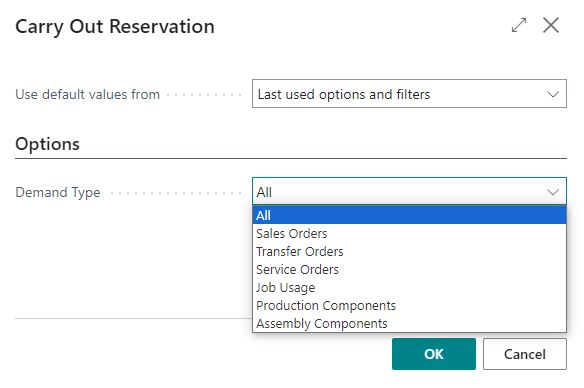Click the 'Use default values from' label
This screenshot has width=584, height=388.
(88, 94)
